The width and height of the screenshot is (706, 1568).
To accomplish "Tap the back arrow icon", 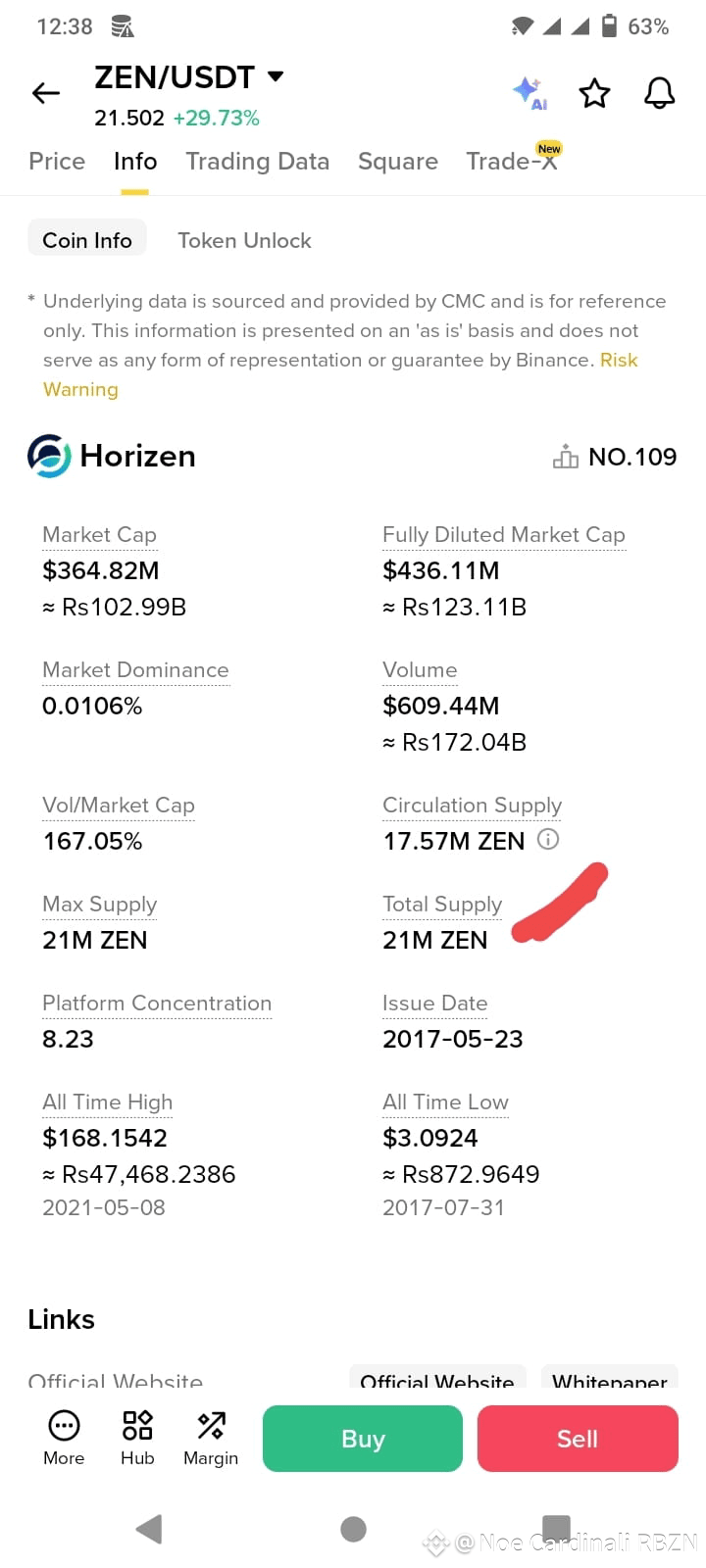I will pyautogui.click(x=46, y=93).
